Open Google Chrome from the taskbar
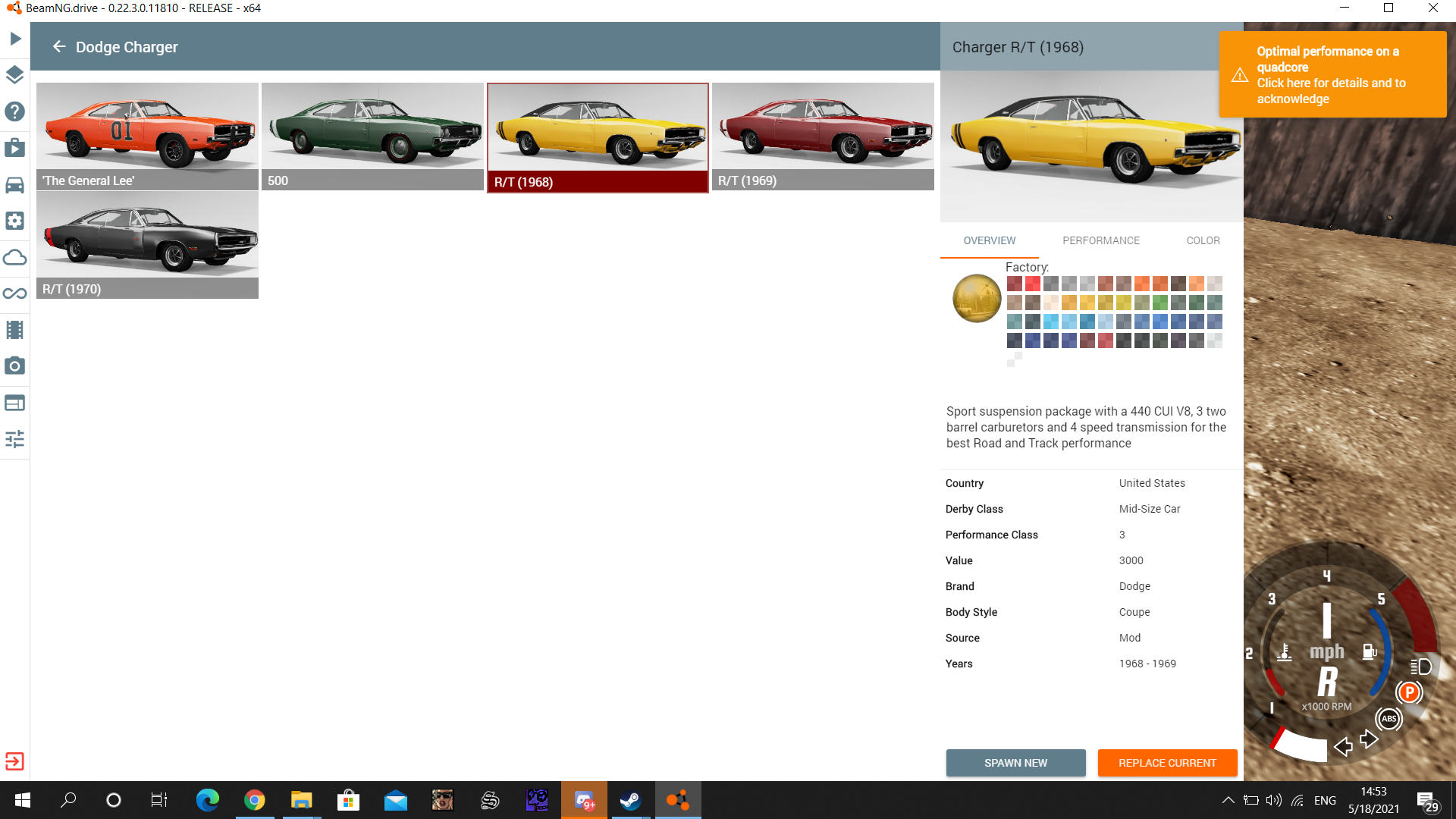Viewport: 1456px width, 819px height. [x=255, y=800]
